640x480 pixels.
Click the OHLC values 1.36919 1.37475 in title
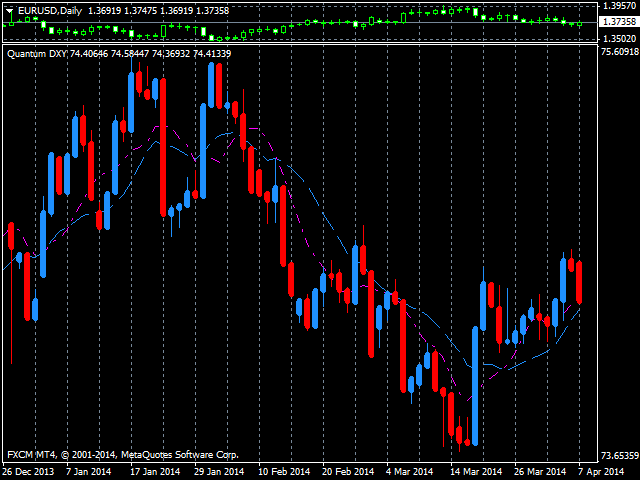click(122, 11)
